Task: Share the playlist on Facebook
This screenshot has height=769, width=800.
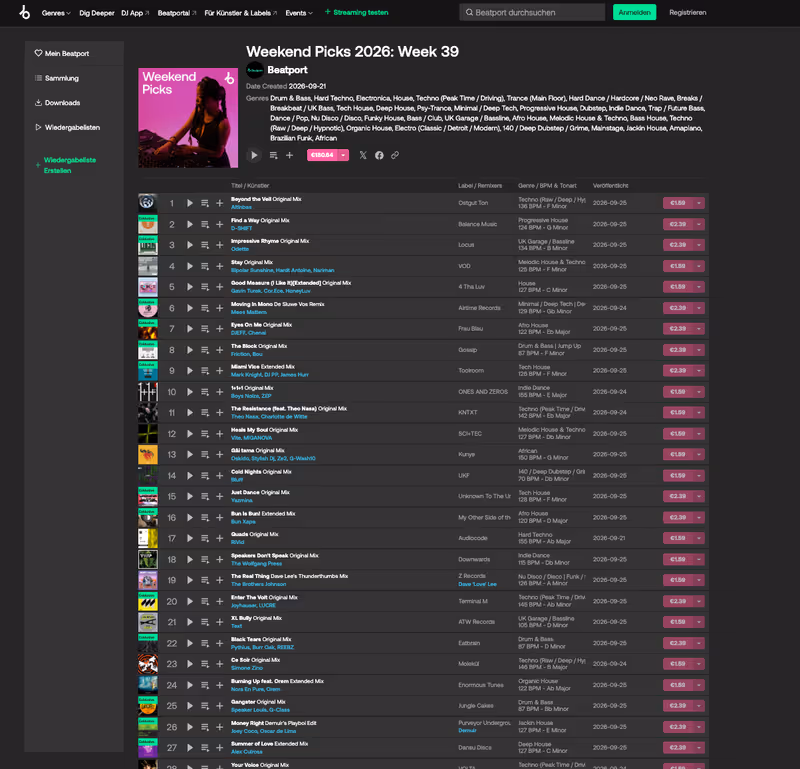Action: (379, 155)
